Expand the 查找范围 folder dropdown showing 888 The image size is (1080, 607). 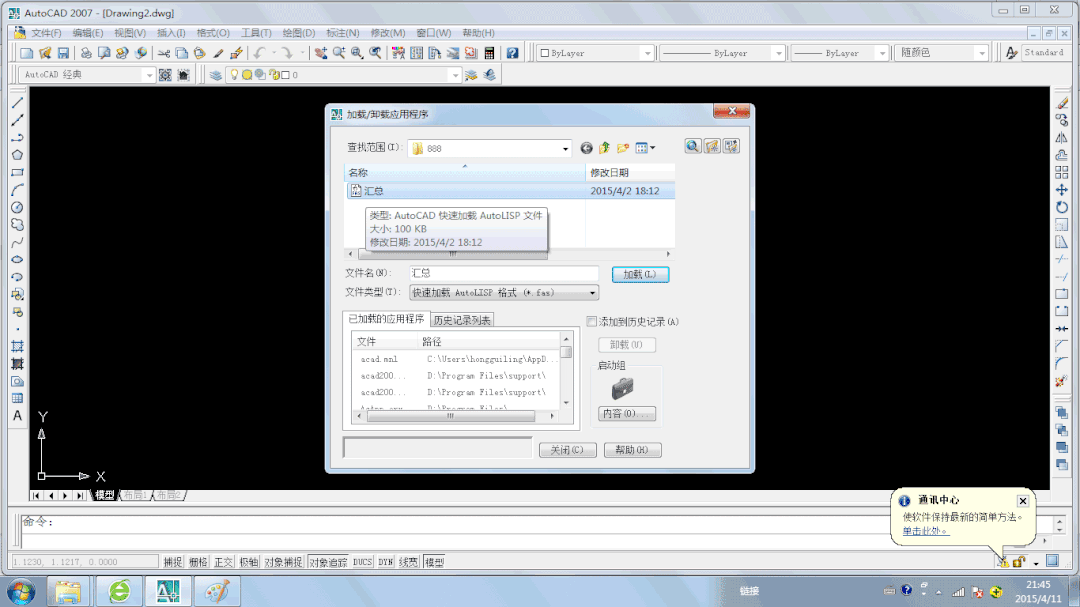(565, 148)
